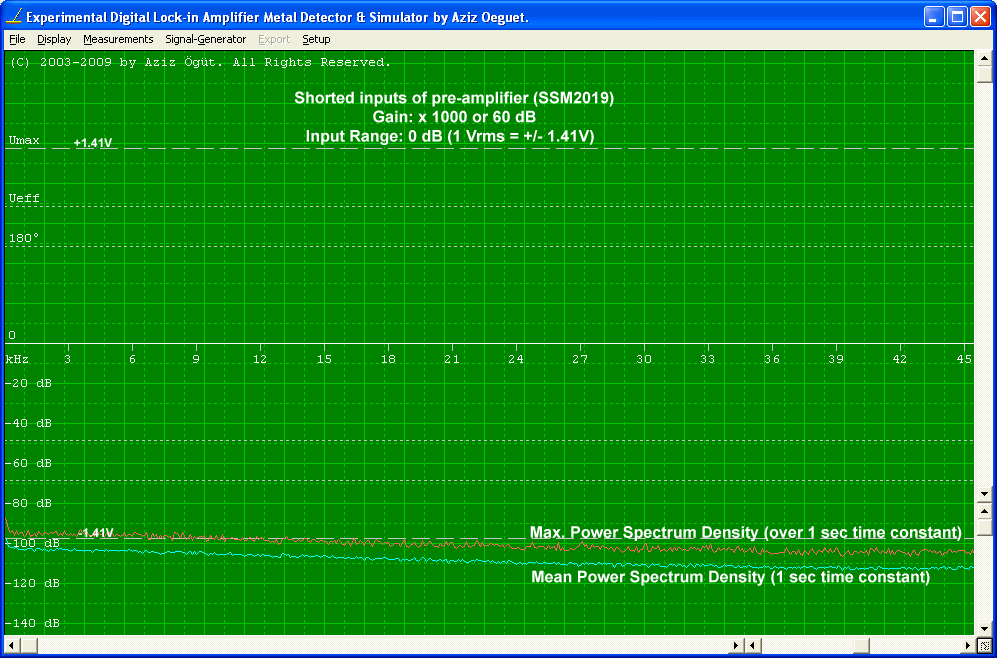
Task: Click left arrow of long horizontal scrollbar
Action: (x=11, y=646)
